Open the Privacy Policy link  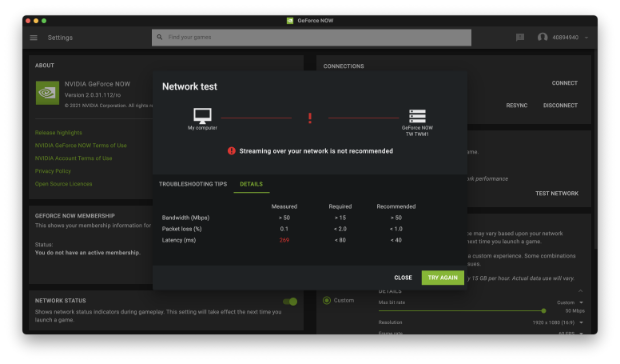point(53,171)
